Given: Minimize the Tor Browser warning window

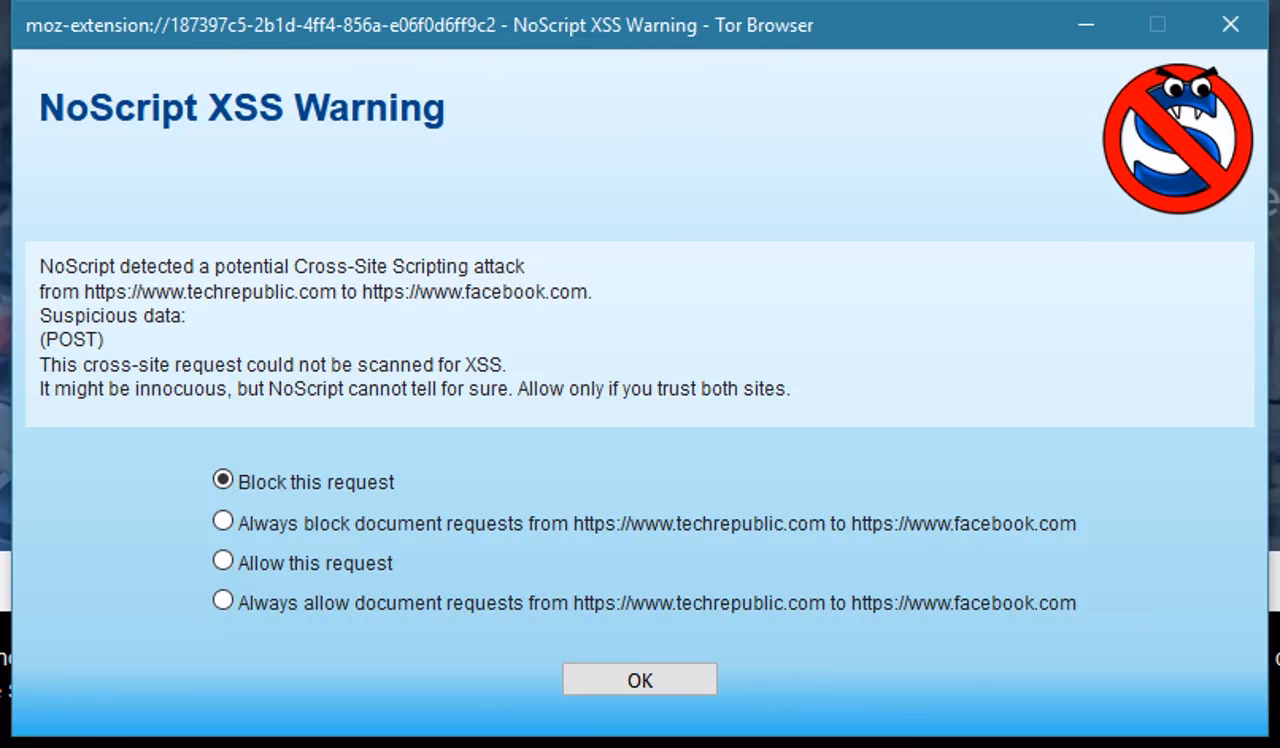Looking at the screenshot, I should pos(1086,24).
